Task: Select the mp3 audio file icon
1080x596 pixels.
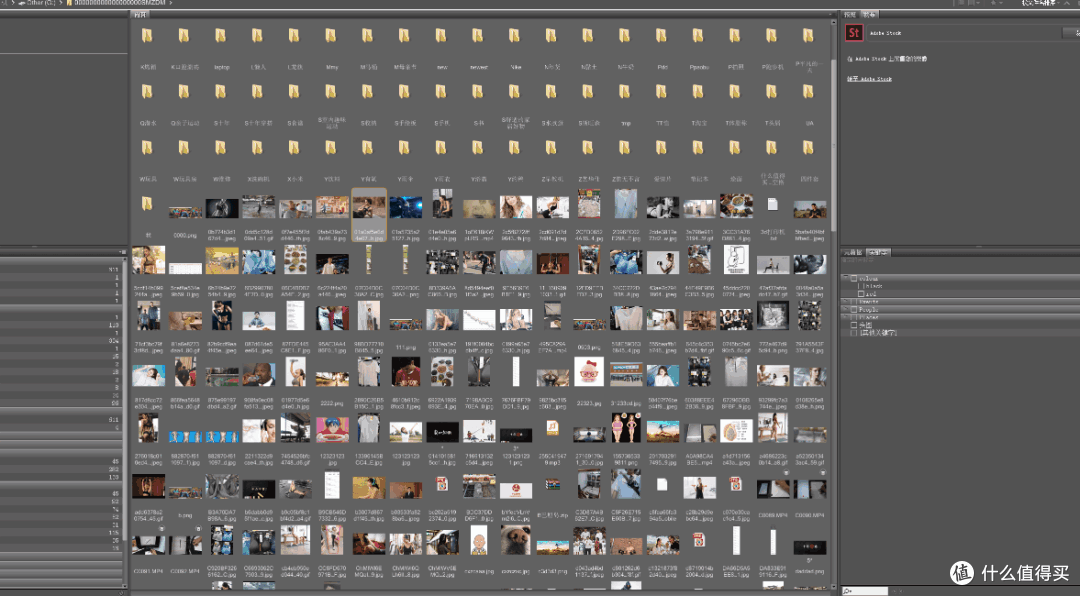Action: (x=552, y=428)
